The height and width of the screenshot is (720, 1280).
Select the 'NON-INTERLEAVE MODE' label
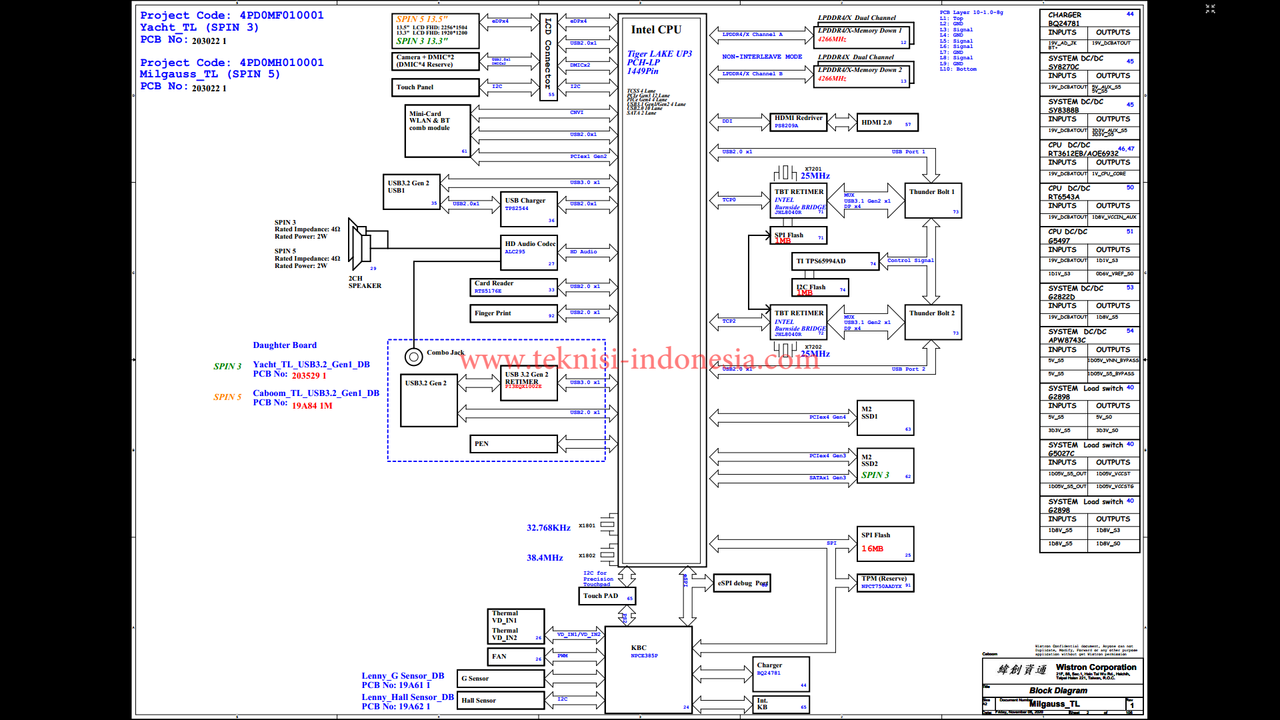click(x=763, y=57)
